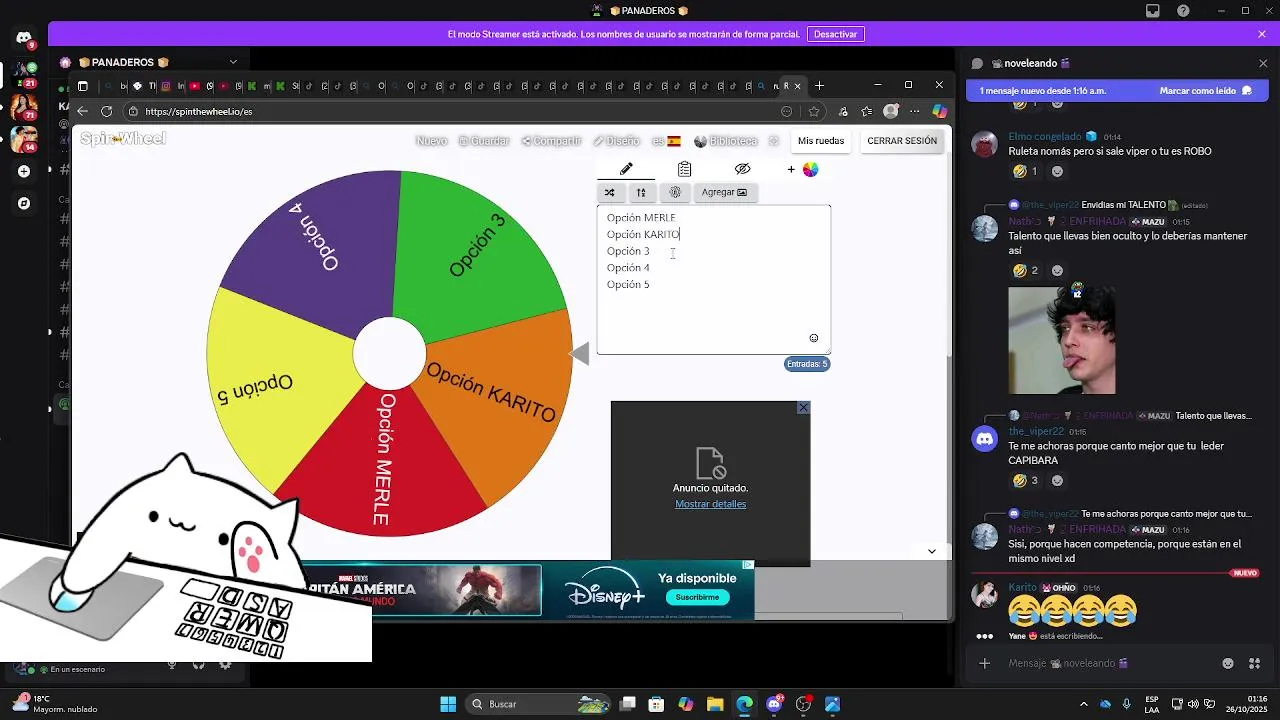Open the Windows Start menu

click(448, 704)
